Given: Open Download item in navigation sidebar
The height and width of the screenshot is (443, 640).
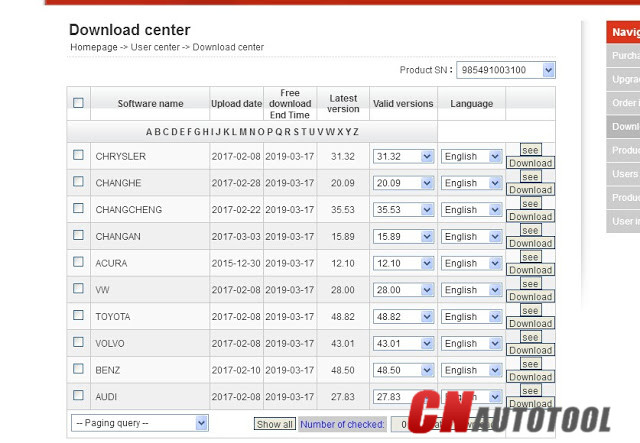Looking at the screenshot, I should point(623,127).
